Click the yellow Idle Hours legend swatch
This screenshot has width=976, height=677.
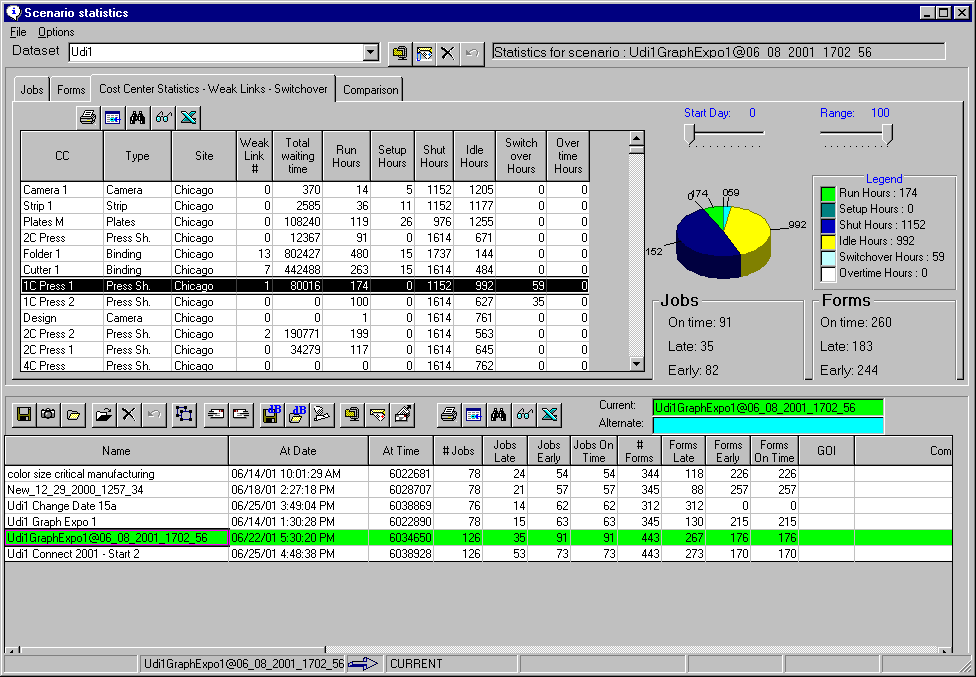tap(828, 241)
